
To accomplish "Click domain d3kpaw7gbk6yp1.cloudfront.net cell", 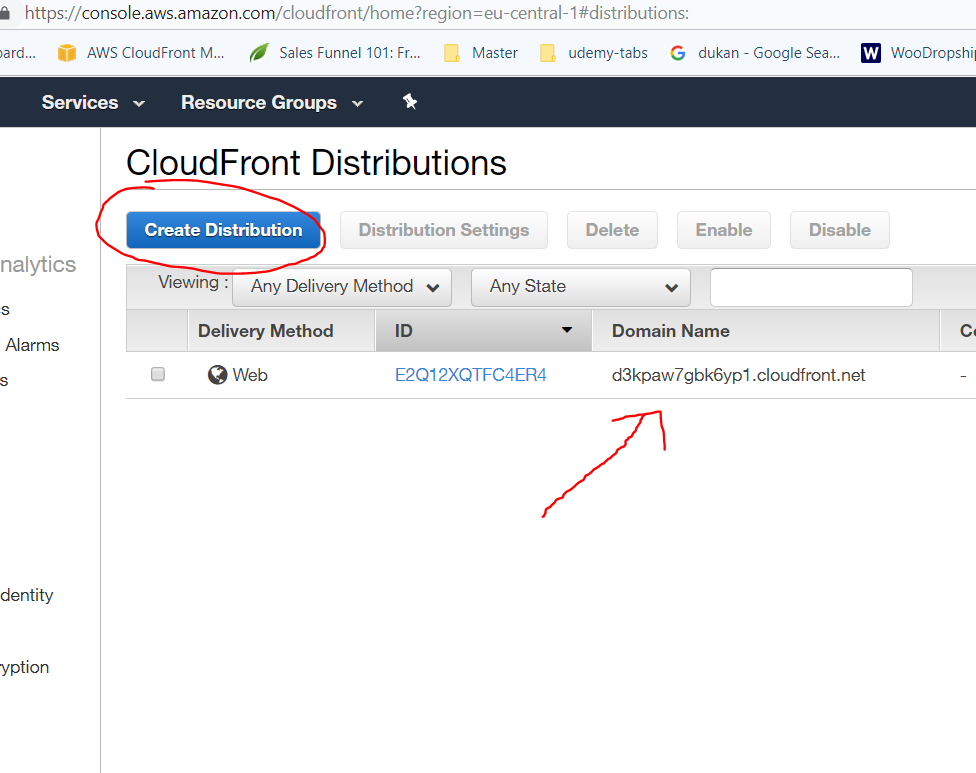I will coord(738,375).
